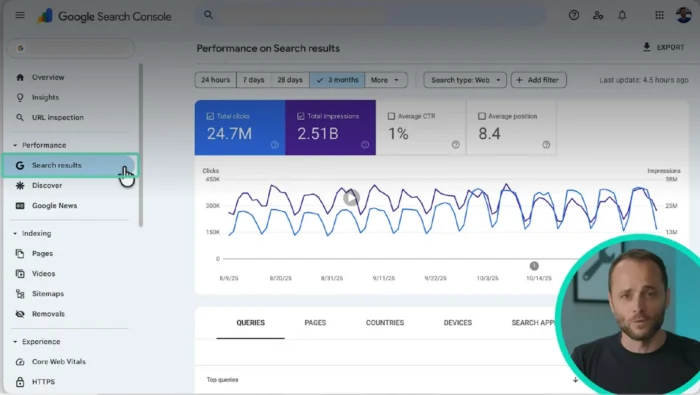Screen dimensions: 700x395
Task: Collapse the Performance section
Action: [15, 145]
